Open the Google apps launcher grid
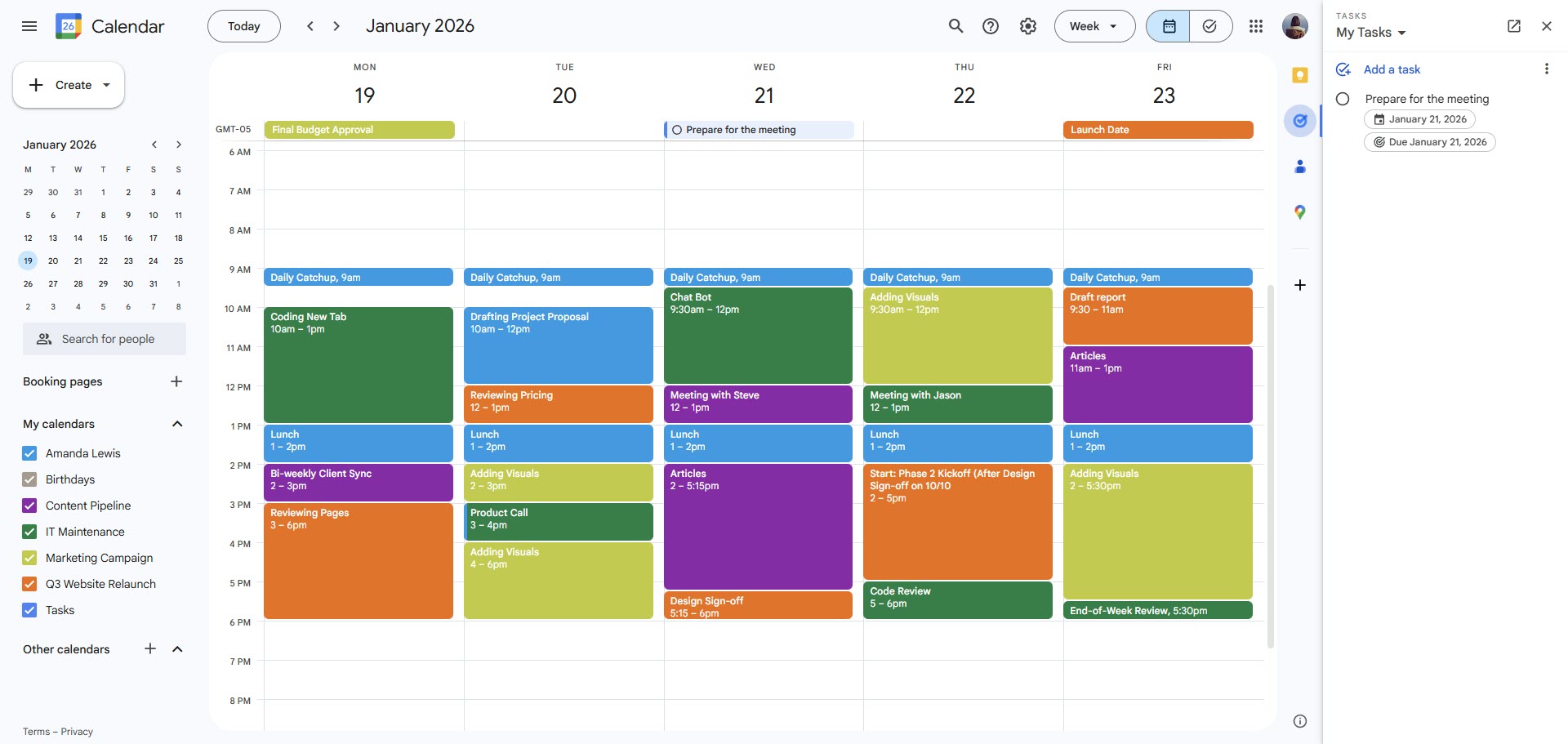1568x744 pixels. click(x=1255, y=25)
